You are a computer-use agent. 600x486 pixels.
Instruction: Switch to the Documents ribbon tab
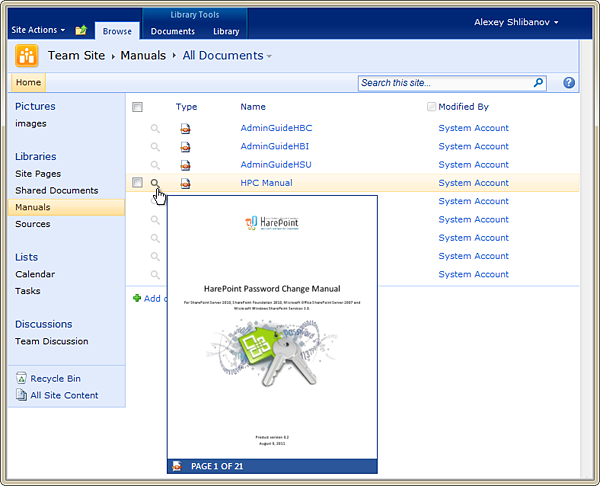[x=173, y=32]
